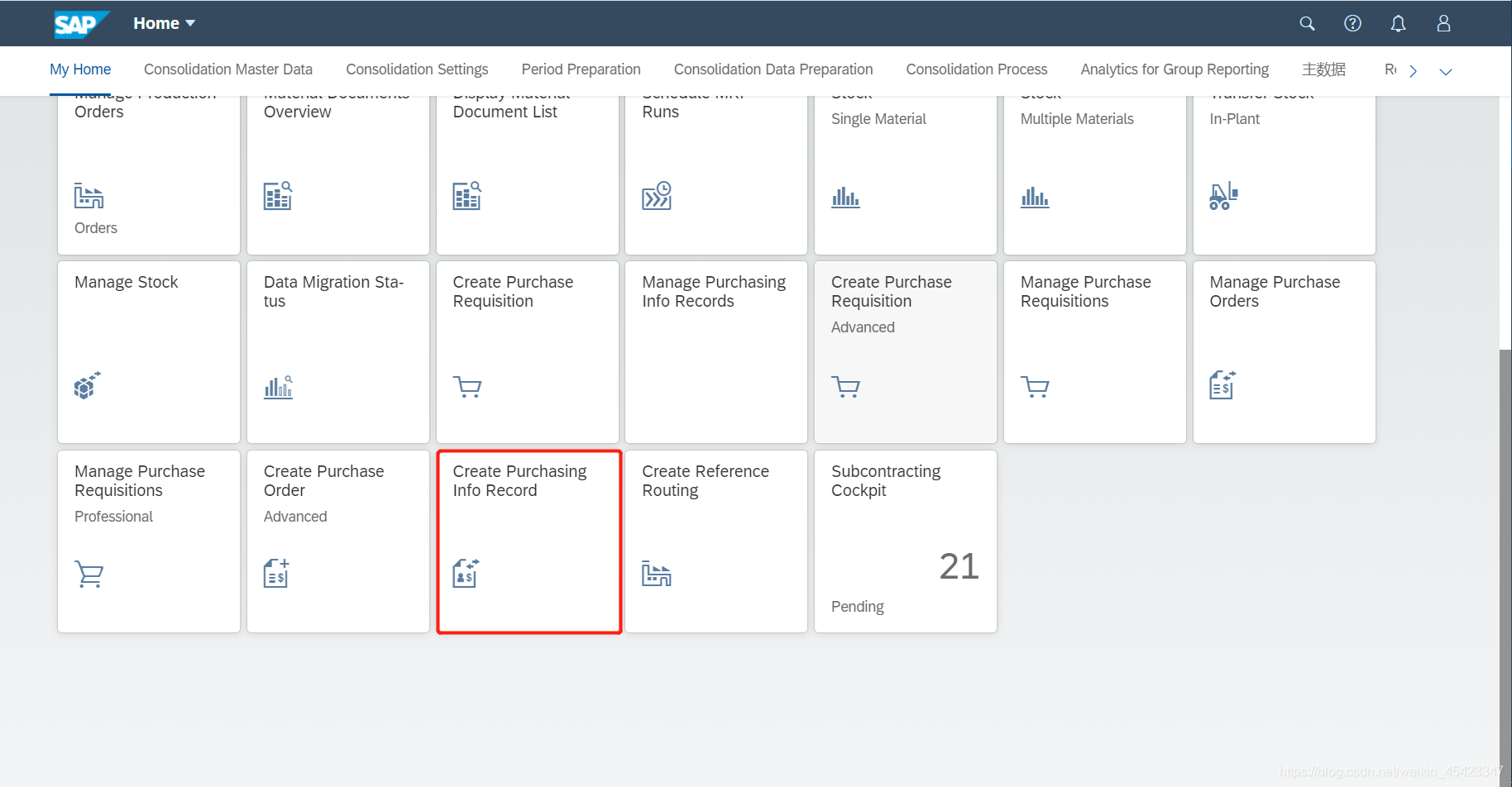Click the Manage Stock boxes icon

pos(88,385)
